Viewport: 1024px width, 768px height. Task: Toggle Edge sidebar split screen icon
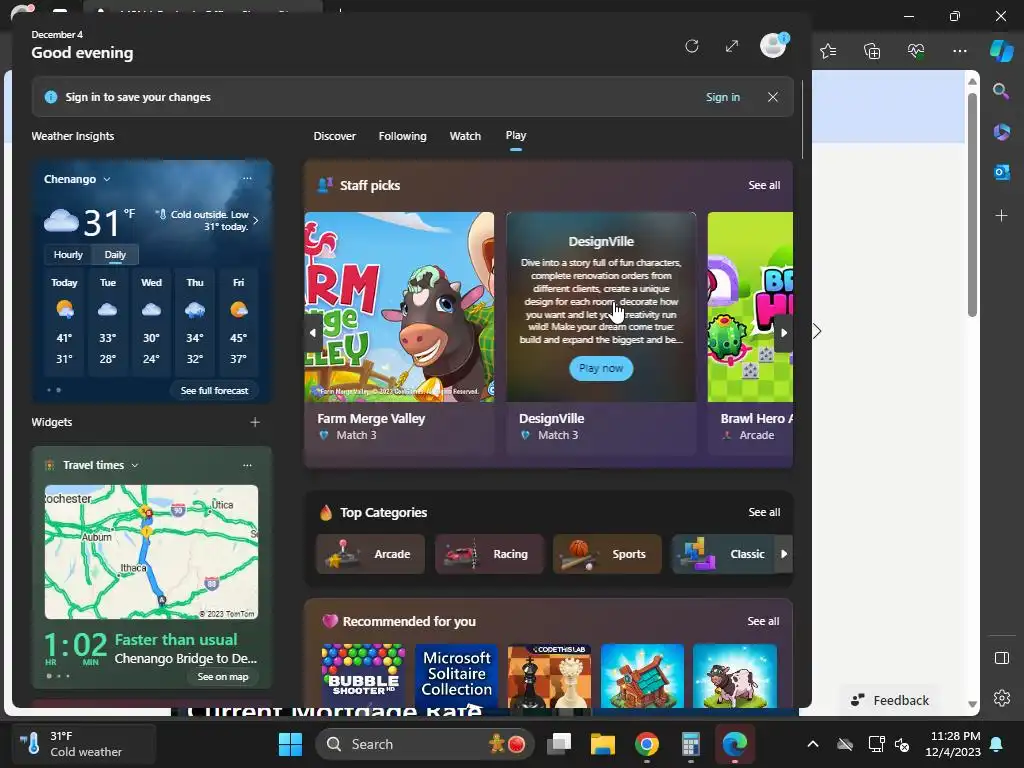click(1002, 658)
